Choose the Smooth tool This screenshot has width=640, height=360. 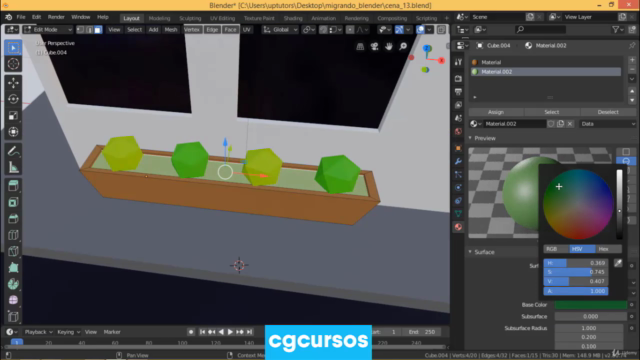(13, 300)
